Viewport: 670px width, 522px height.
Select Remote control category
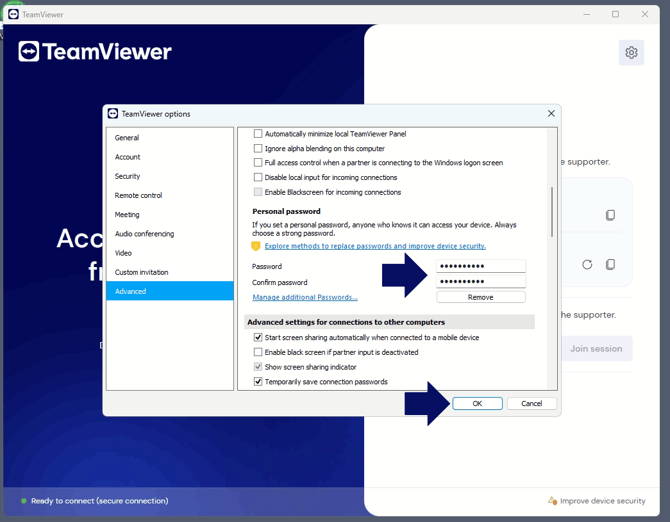tap(170, 195)
